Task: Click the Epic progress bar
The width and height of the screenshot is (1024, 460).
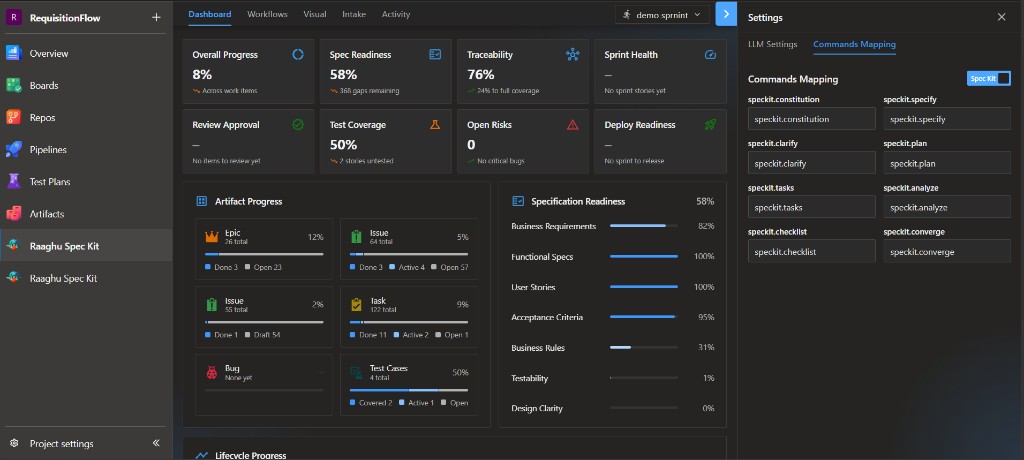Action: click(264, 254)
